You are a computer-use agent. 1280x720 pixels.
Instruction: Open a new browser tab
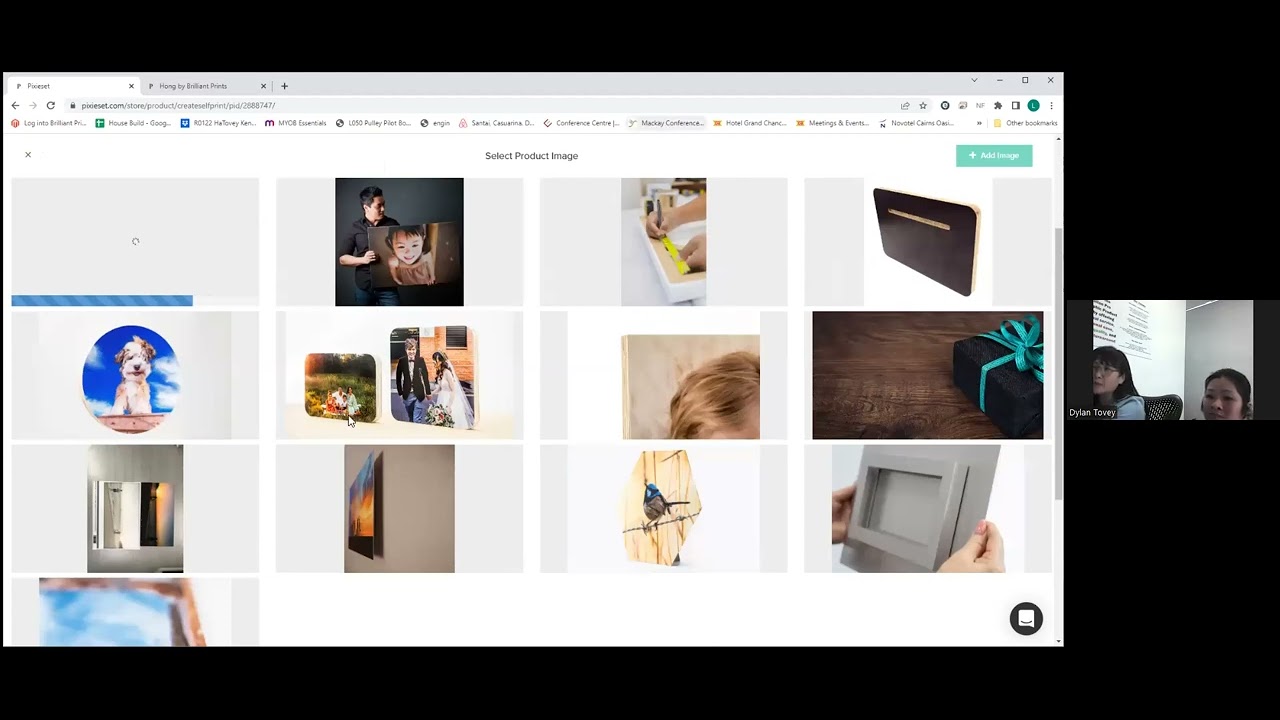pos(284,86)
